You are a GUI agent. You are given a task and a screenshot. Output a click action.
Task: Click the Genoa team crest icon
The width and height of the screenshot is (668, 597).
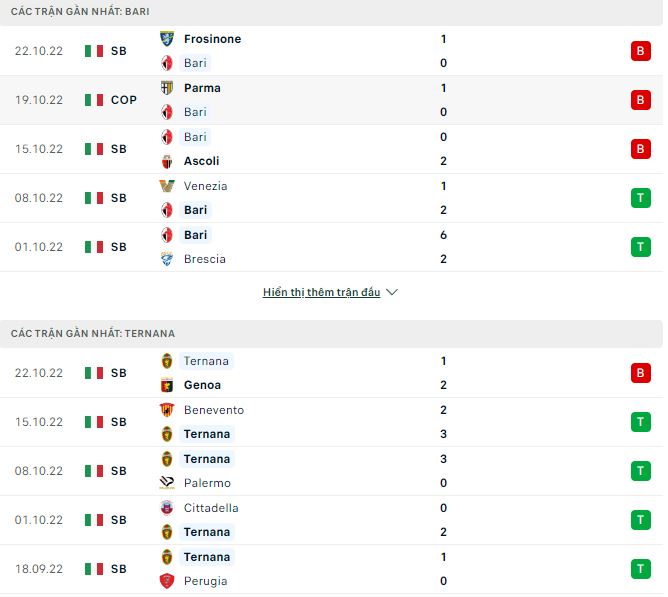pyautogui.click(x=167, y=385)
